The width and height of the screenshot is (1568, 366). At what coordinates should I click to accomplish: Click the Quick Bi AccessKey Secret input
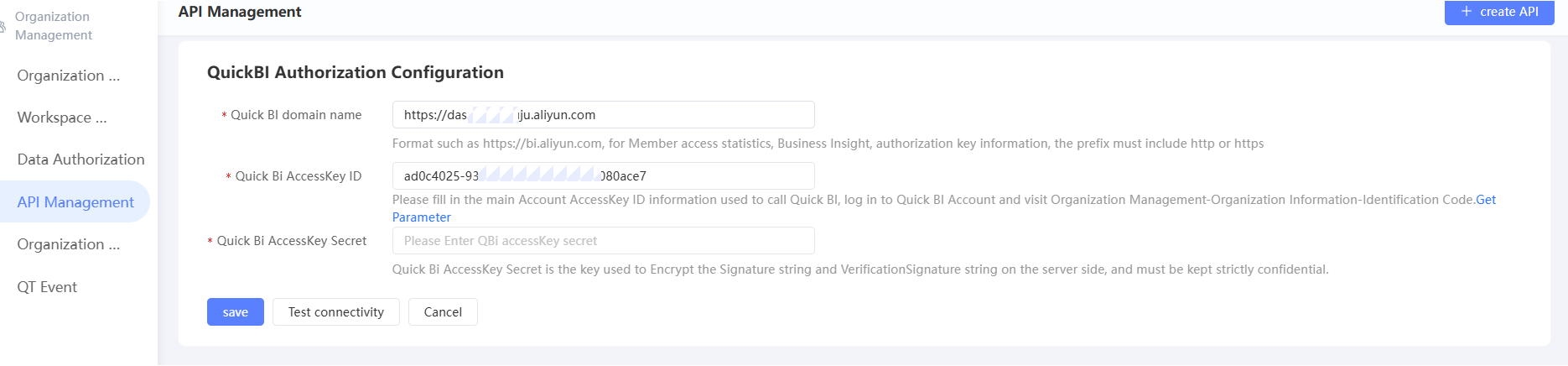(x=603, y=241)
